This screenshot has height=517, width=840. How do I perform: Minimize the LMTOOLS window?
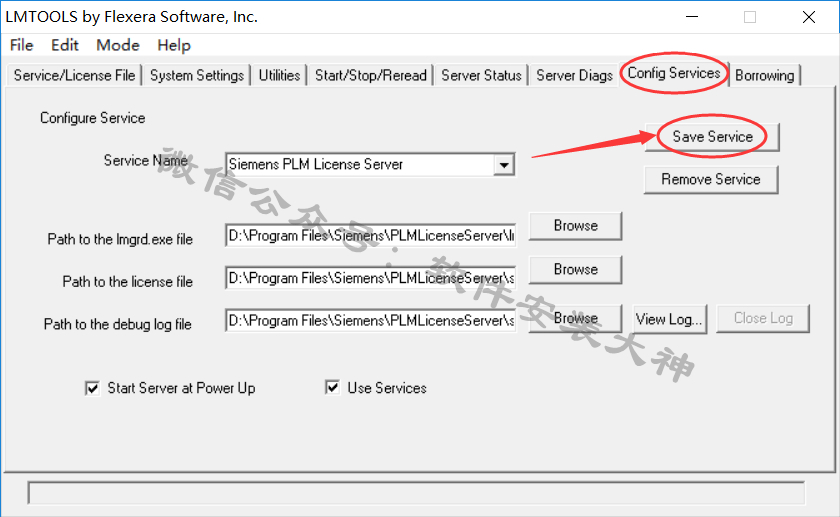tap(692, 17)
